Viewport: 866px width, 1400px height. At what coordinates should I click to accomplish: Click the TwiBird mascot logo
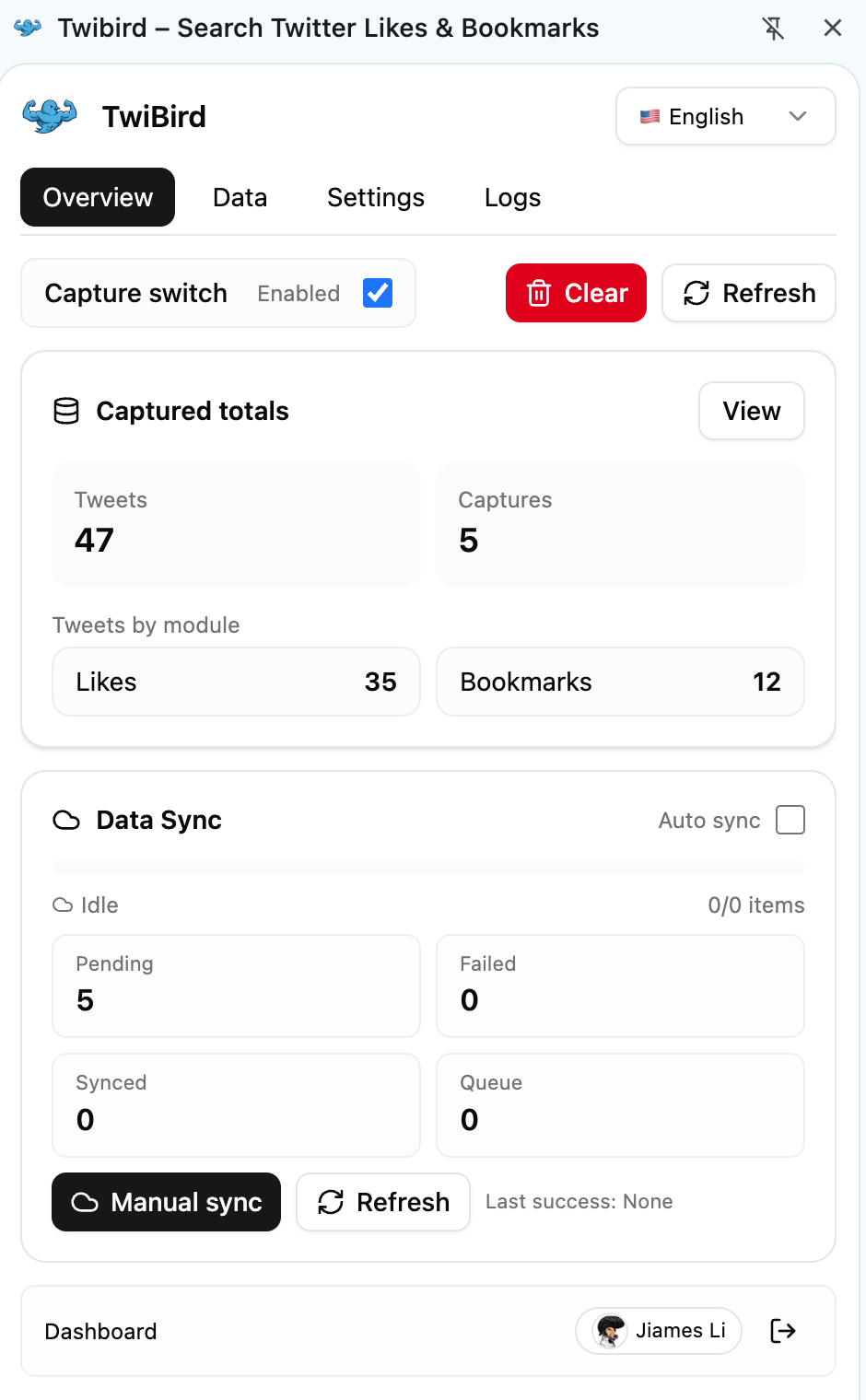[x=50, y=116]
